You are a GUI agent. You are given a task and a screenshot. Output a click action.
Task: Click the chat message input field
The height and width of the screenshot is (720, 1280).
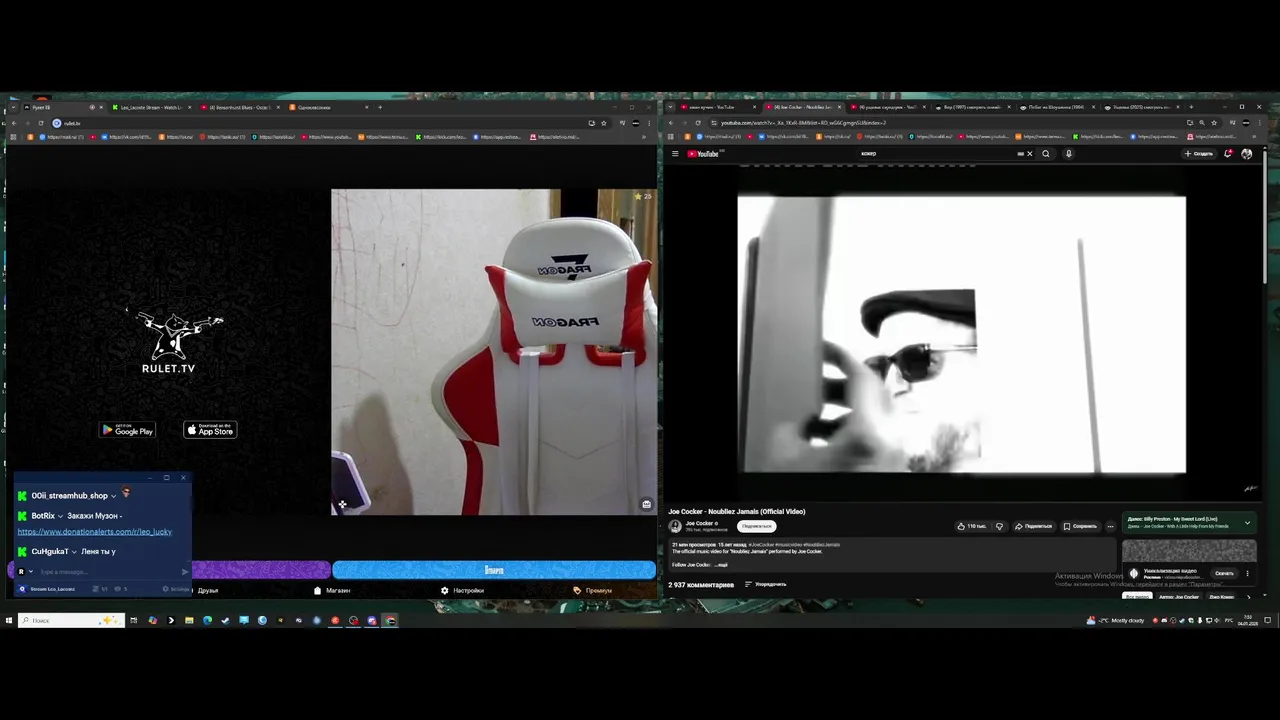108,572
